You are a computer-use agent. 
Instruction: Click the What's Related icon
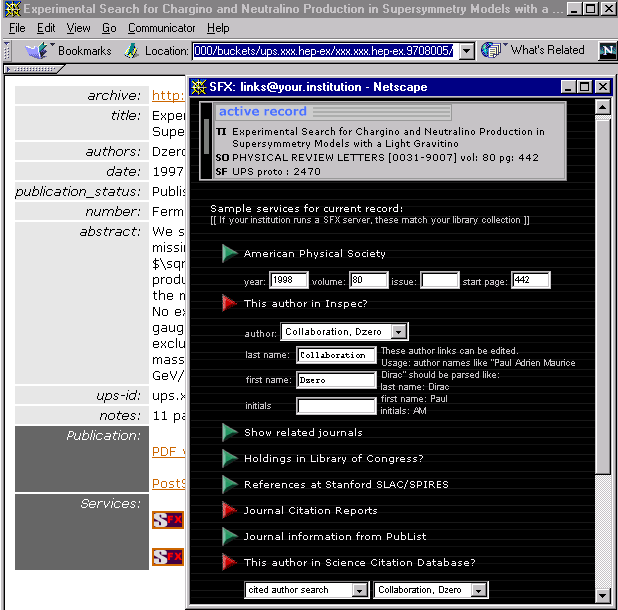click(x=491, y=50)
